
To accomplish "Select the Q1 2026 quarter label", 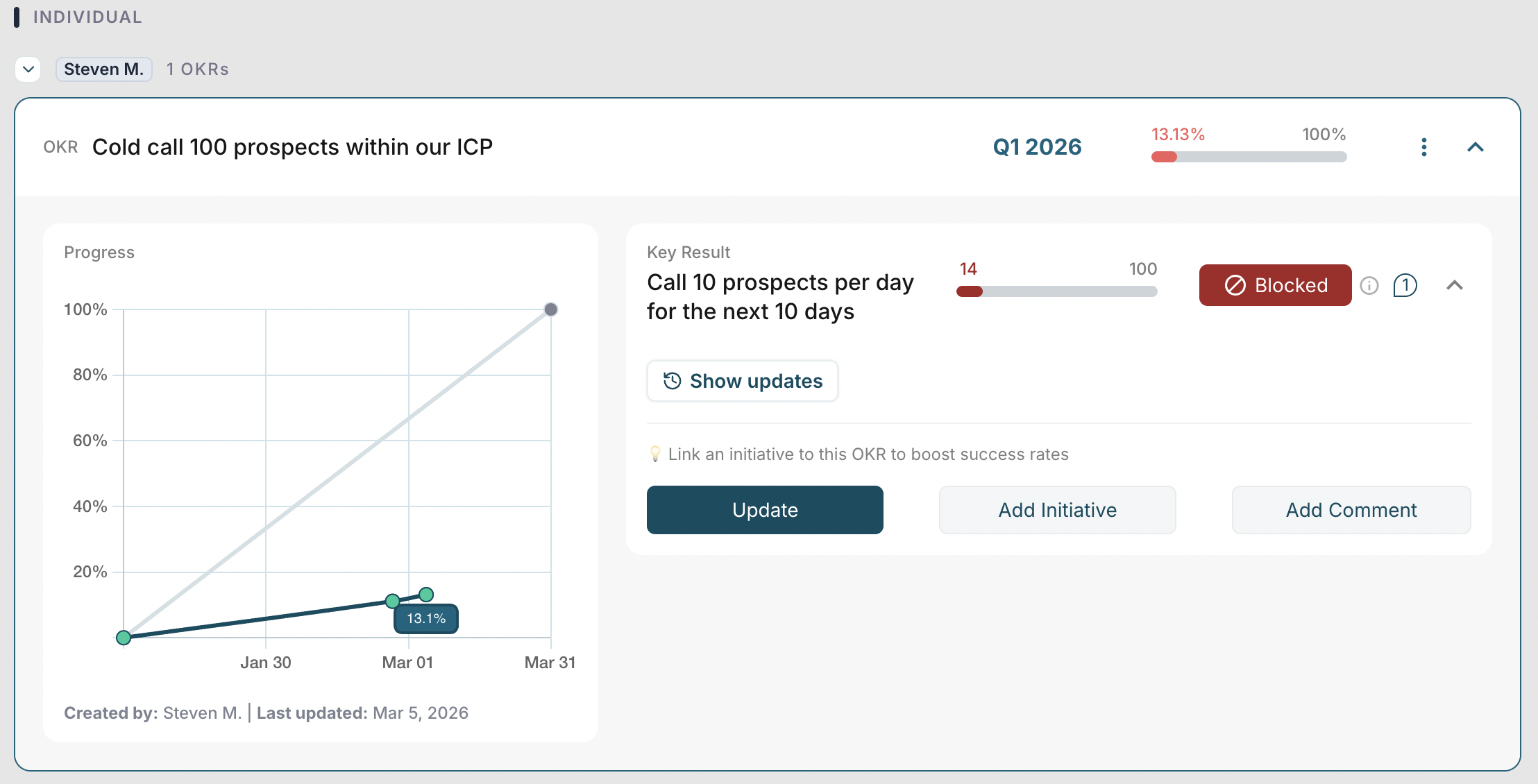I will [1037, 146].
